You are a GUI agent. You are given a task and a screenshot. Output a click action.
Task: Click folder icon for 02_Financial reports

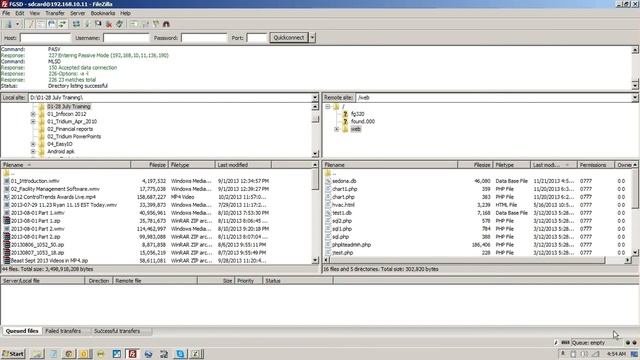pos(42,129)
